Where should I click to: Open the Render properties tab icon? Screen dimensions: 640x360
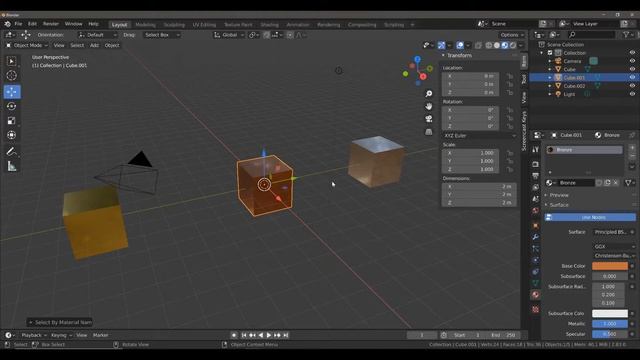click(x=536, y=164)
